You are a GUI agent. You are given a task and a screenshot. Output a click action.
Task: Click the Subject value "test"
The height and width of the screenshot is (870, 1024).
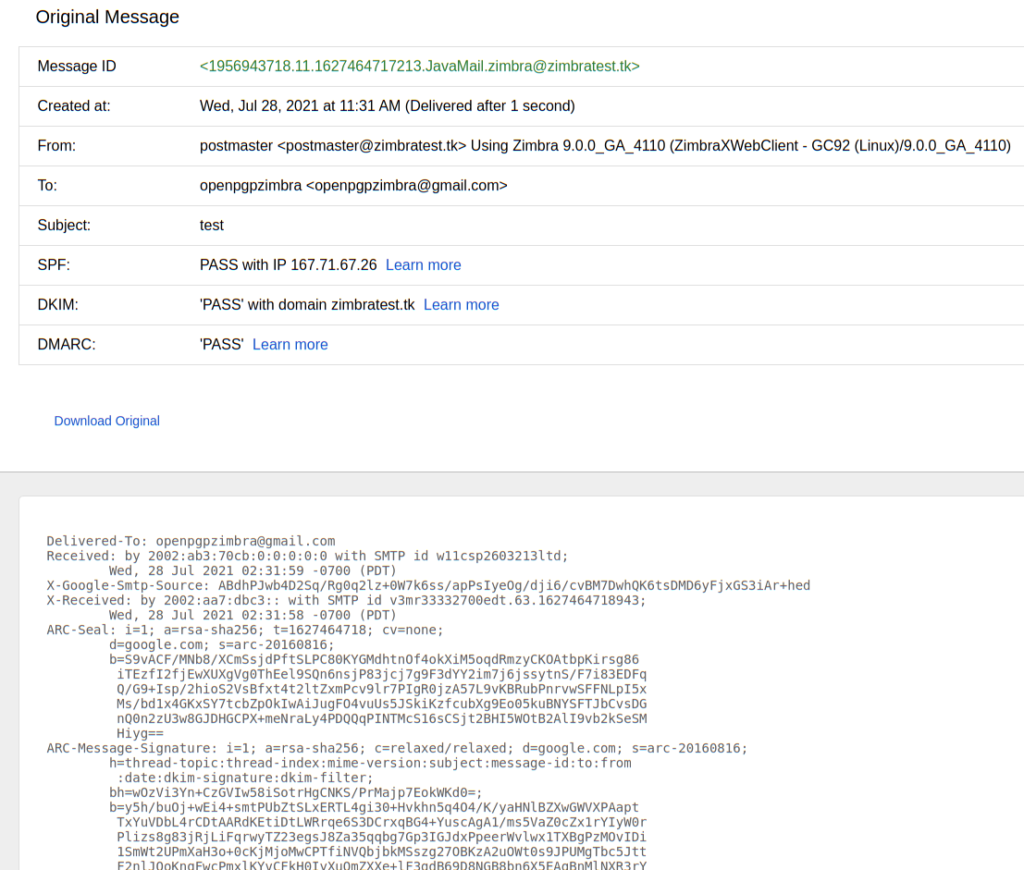(211, 225)
